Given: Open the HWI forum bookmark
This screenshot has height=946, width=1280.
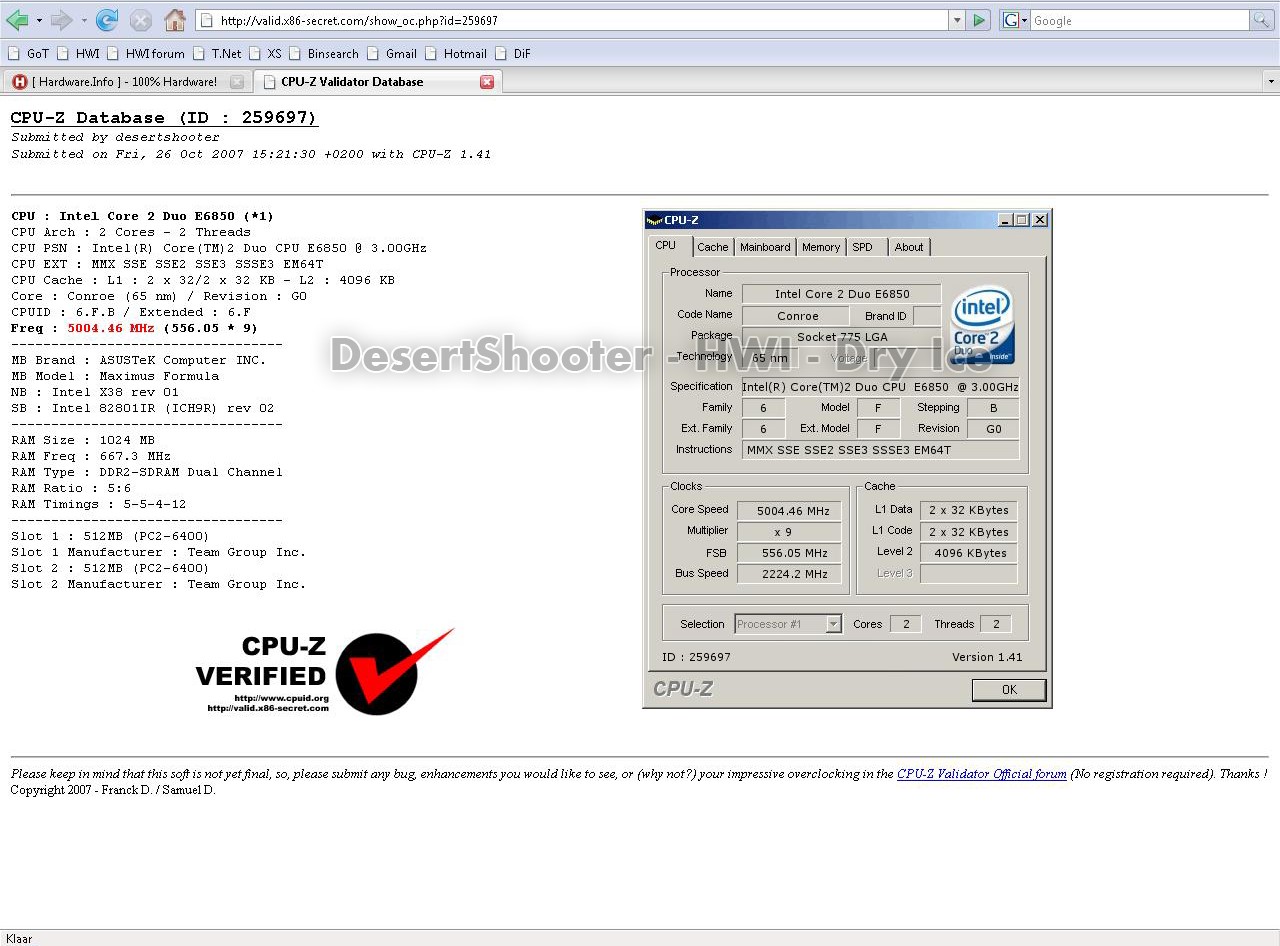Looking at the screenshot, I should (x=145, y=54).
